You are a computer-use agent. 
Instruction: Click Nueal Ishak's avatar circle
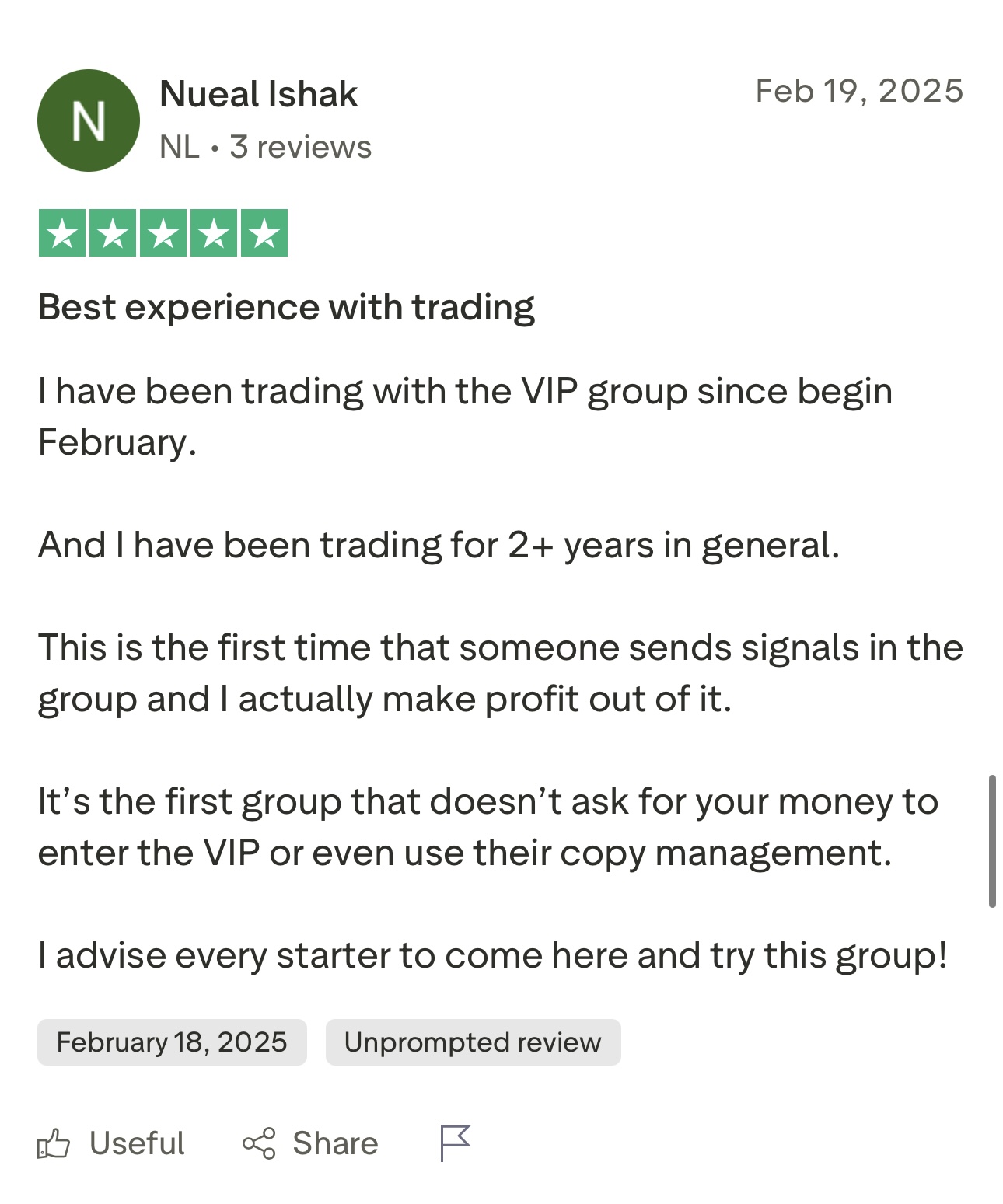tap(88, 120)
